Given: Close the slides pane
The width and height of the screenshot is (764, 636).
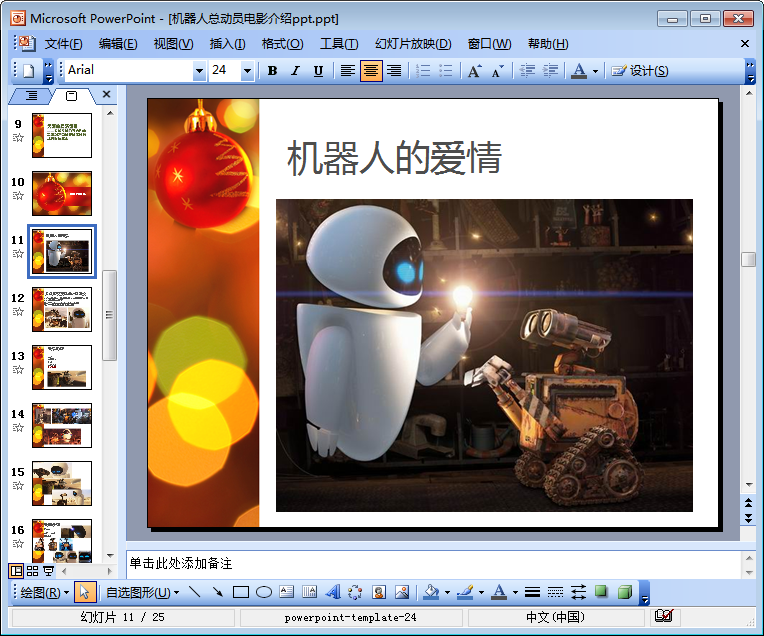Looking at the screenshot, I should (x=107, y=95).
